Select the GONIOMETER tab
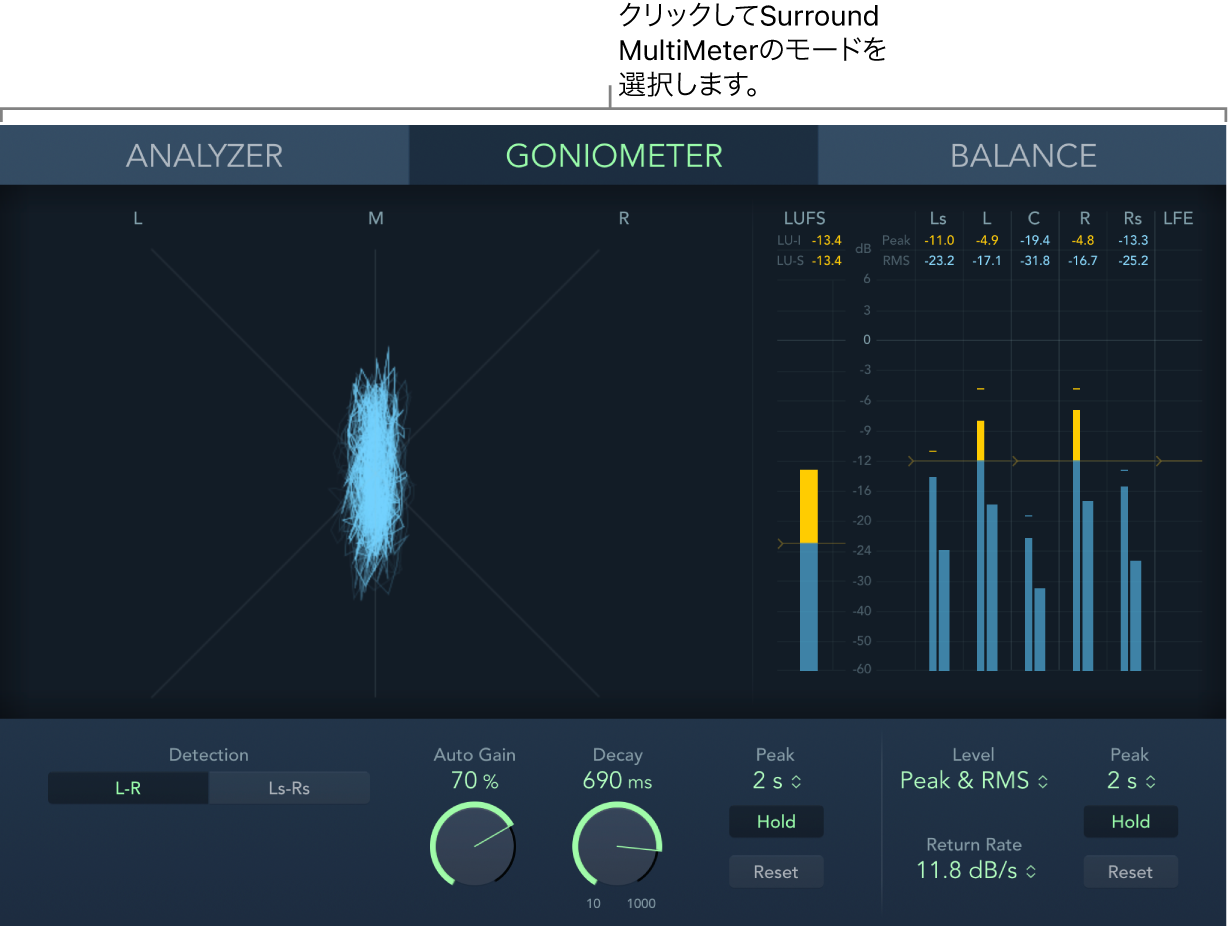Screen dimensions: 1229x926 click(x=613, y=155)
